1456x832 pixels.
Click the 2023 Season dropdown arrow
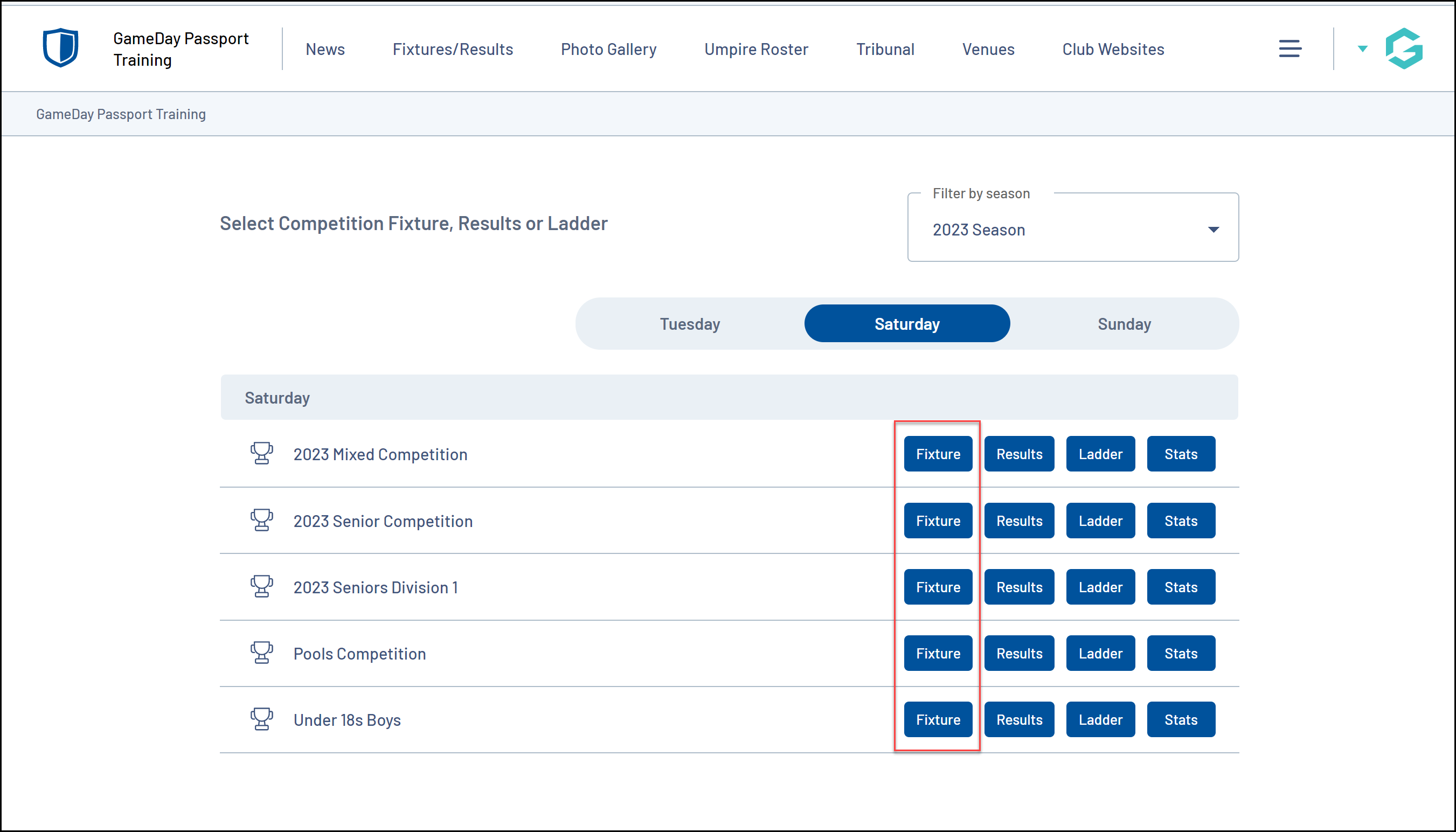pos(1213,230)
